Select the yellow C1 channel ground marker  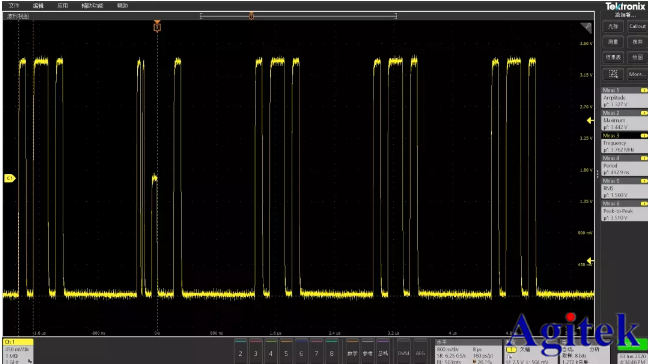(10, 178)
